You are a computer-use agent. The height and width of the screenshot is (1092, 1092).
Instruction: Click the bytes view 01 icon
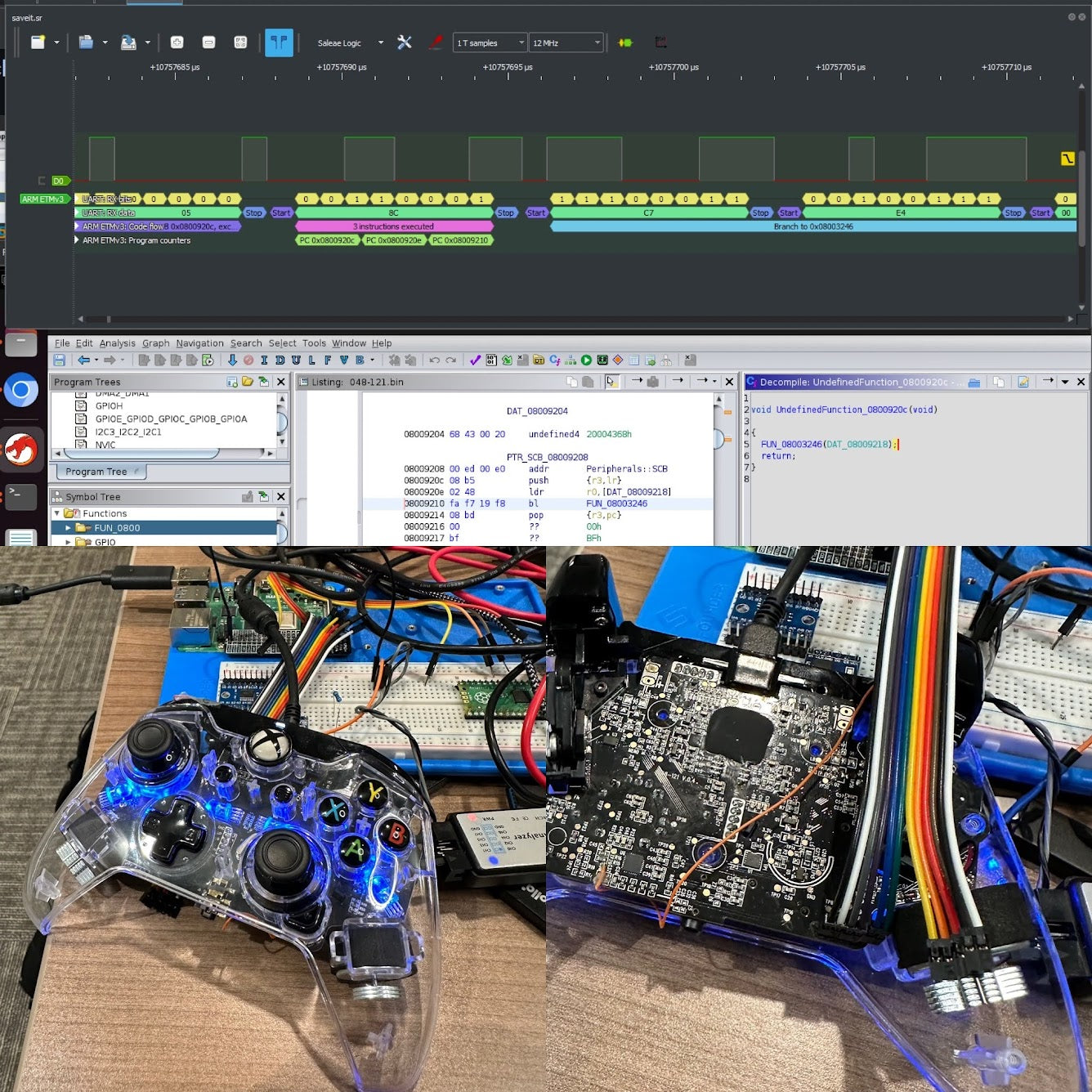pos(491,360)
